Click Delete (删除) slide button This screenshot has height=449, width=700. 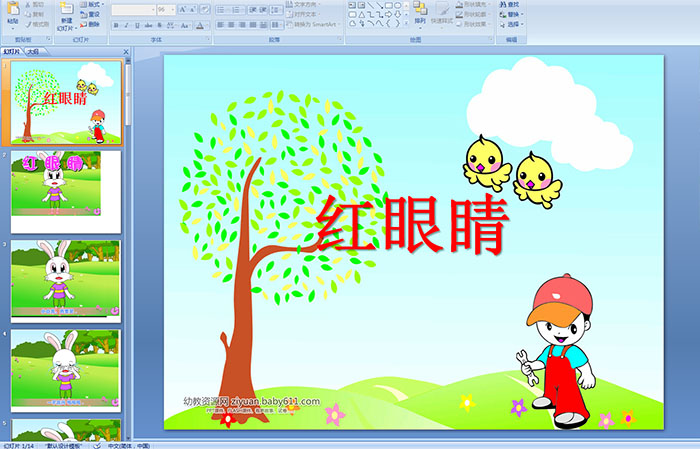pos(90,24)
